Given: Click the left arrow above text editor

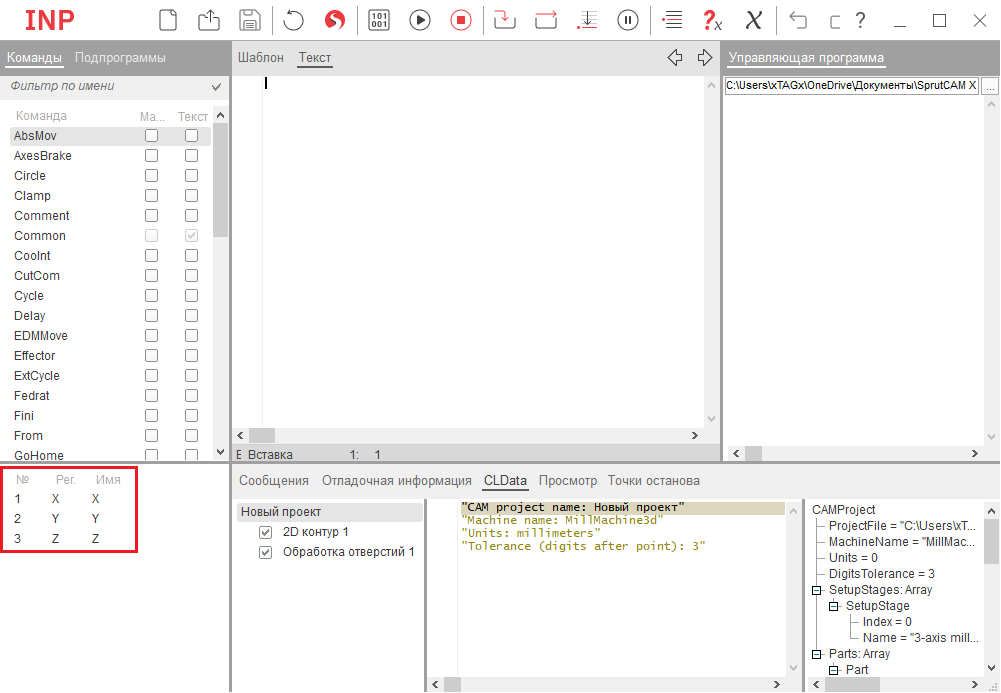Looking at the screenshot, I should tap(675, 58).
